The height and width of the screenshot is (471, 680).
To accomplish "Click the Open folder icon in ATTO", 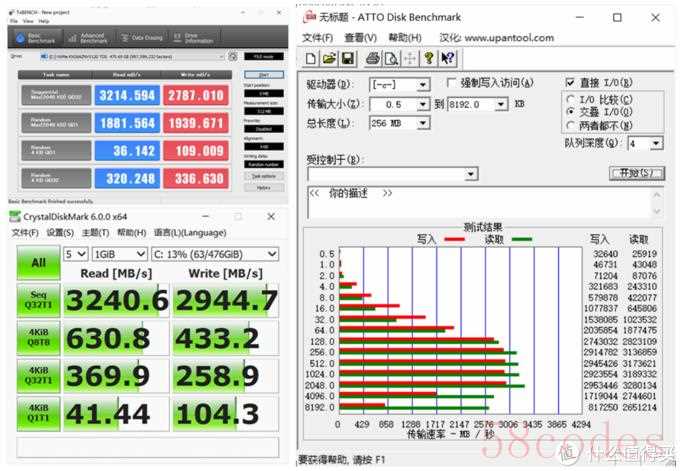I will [x=328, y=58].
